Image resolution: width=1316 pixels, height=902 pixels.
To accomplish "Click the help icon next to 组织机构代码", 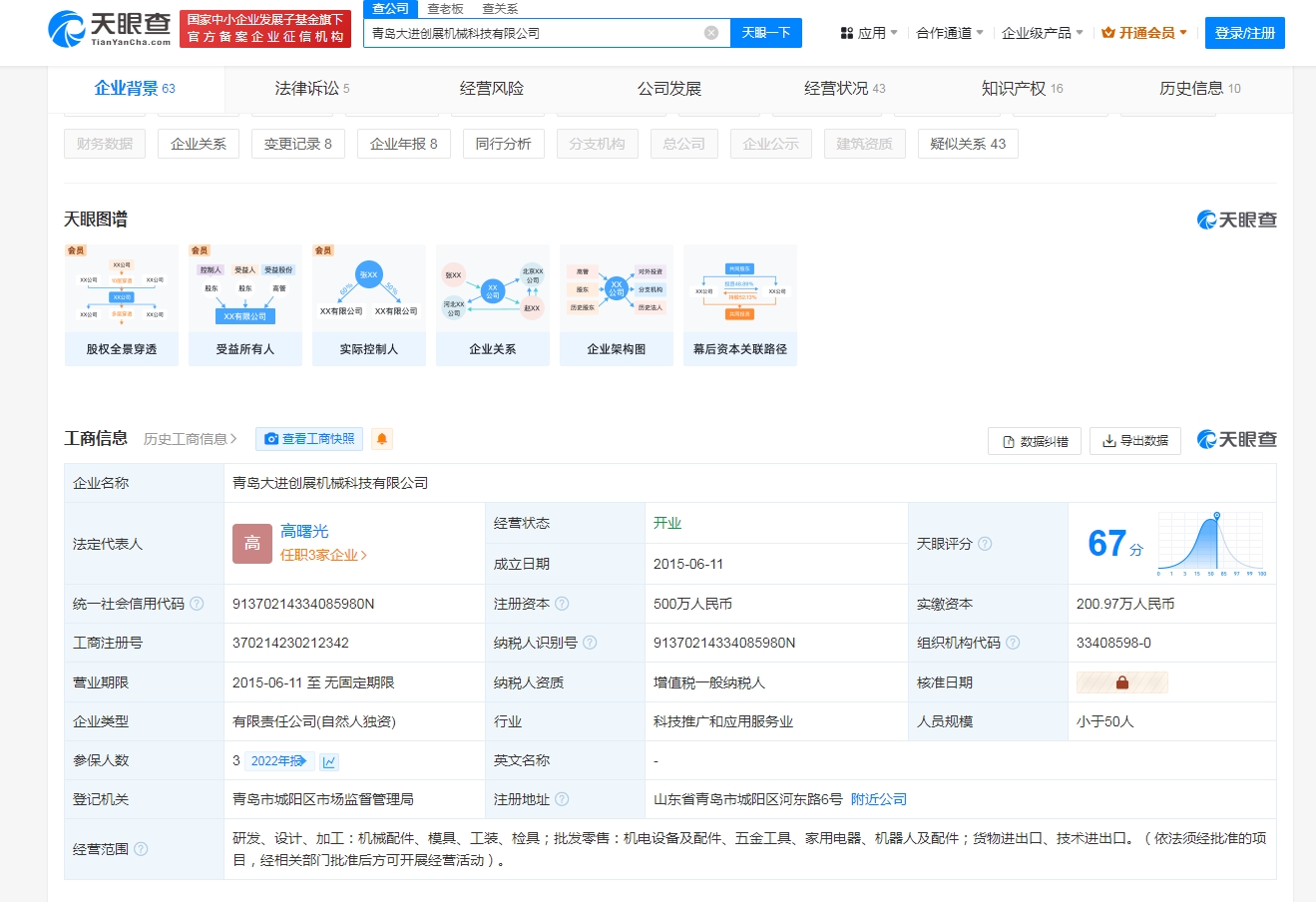I will coord(1013,643).
